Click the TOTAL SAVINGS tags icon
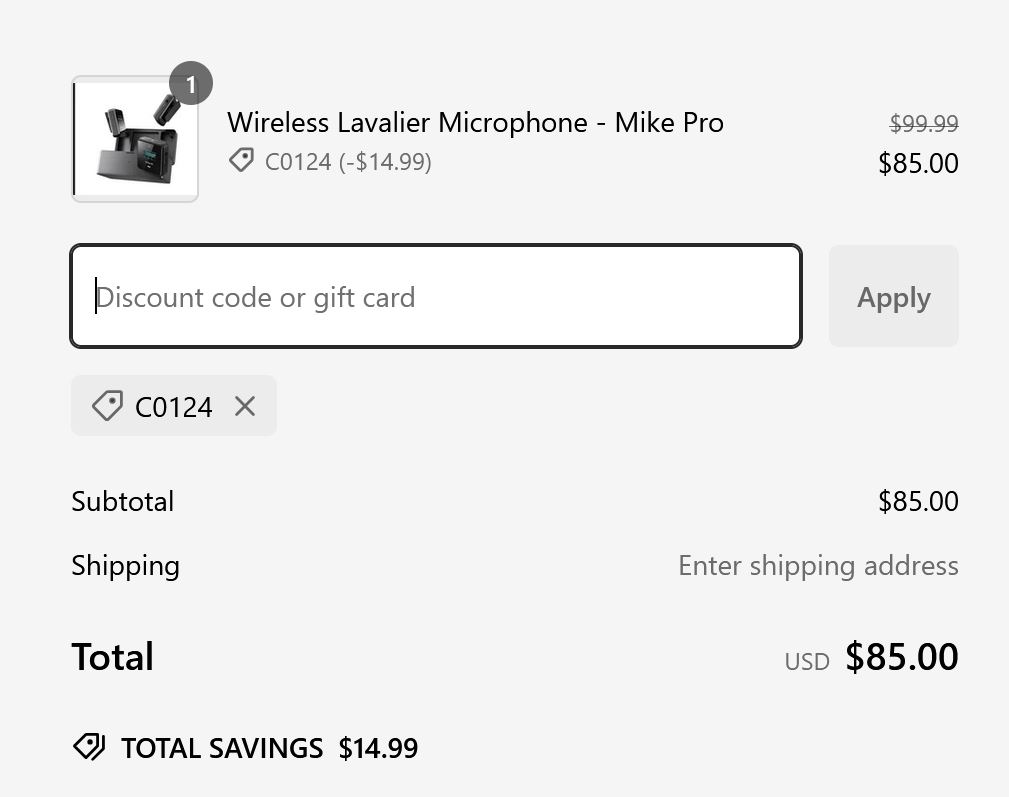This screenshot has width=1009, height=797. tap(89, 747)
